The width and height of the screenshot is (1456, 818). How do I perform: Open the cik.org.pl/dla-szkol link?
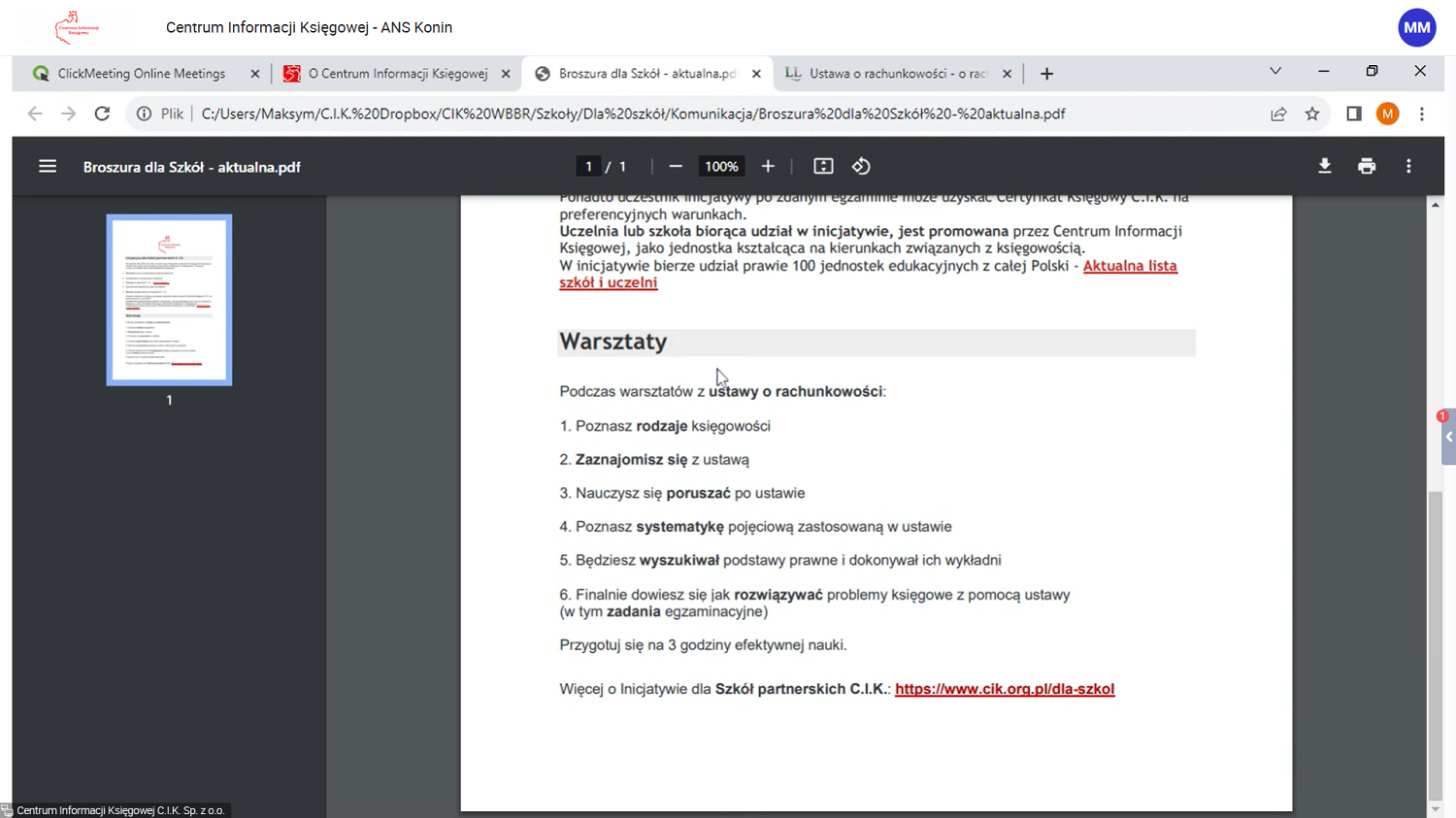point(1004,689)
